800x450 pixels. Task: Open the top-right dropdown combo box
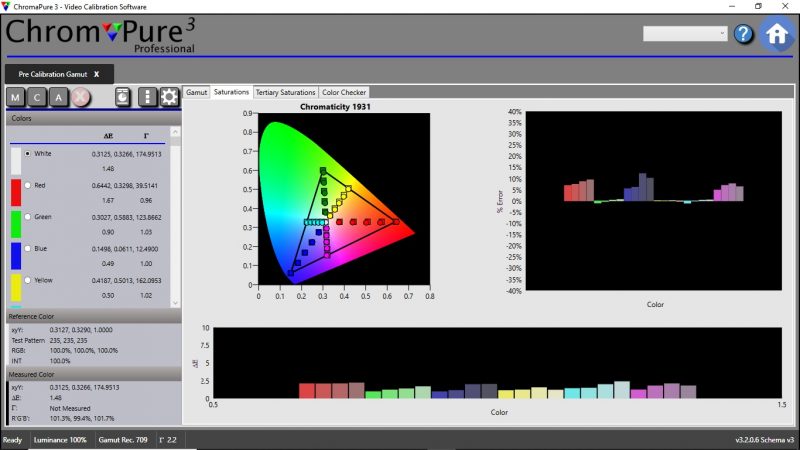click(x=685, y=34)
